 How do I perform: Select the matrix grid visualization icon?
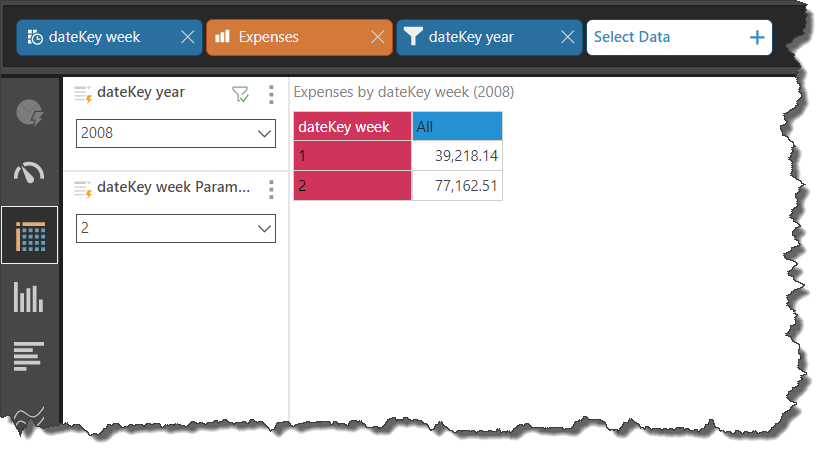(30, 236)
